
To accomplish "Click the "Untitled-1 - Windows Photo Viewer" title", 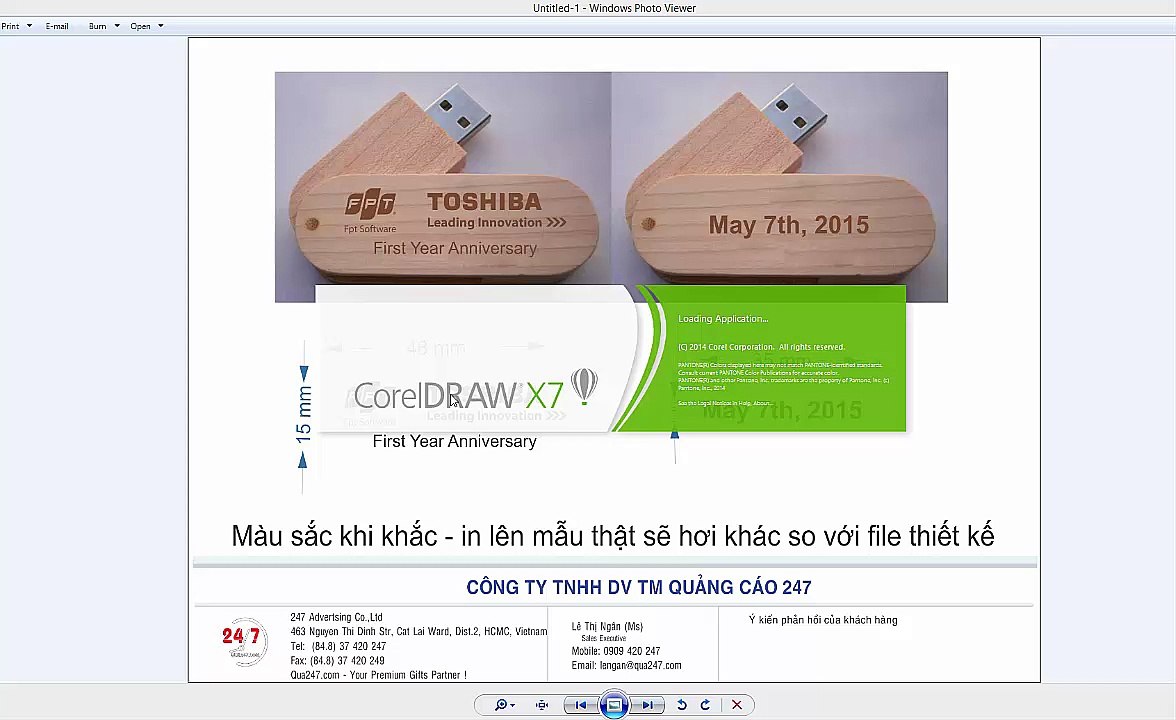I will 614,8.
